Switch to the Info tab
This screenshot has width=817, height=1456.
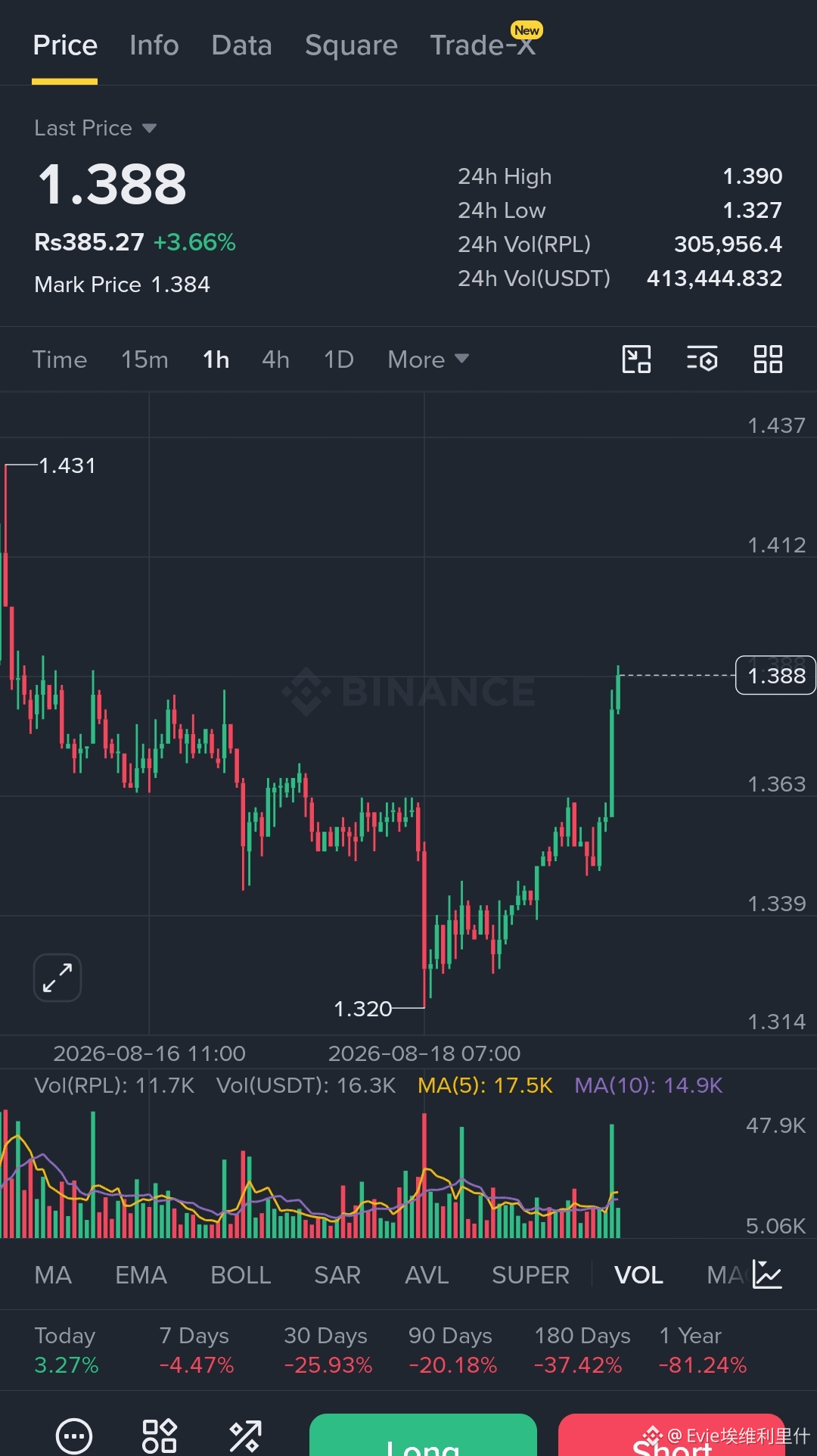[154, 45]
